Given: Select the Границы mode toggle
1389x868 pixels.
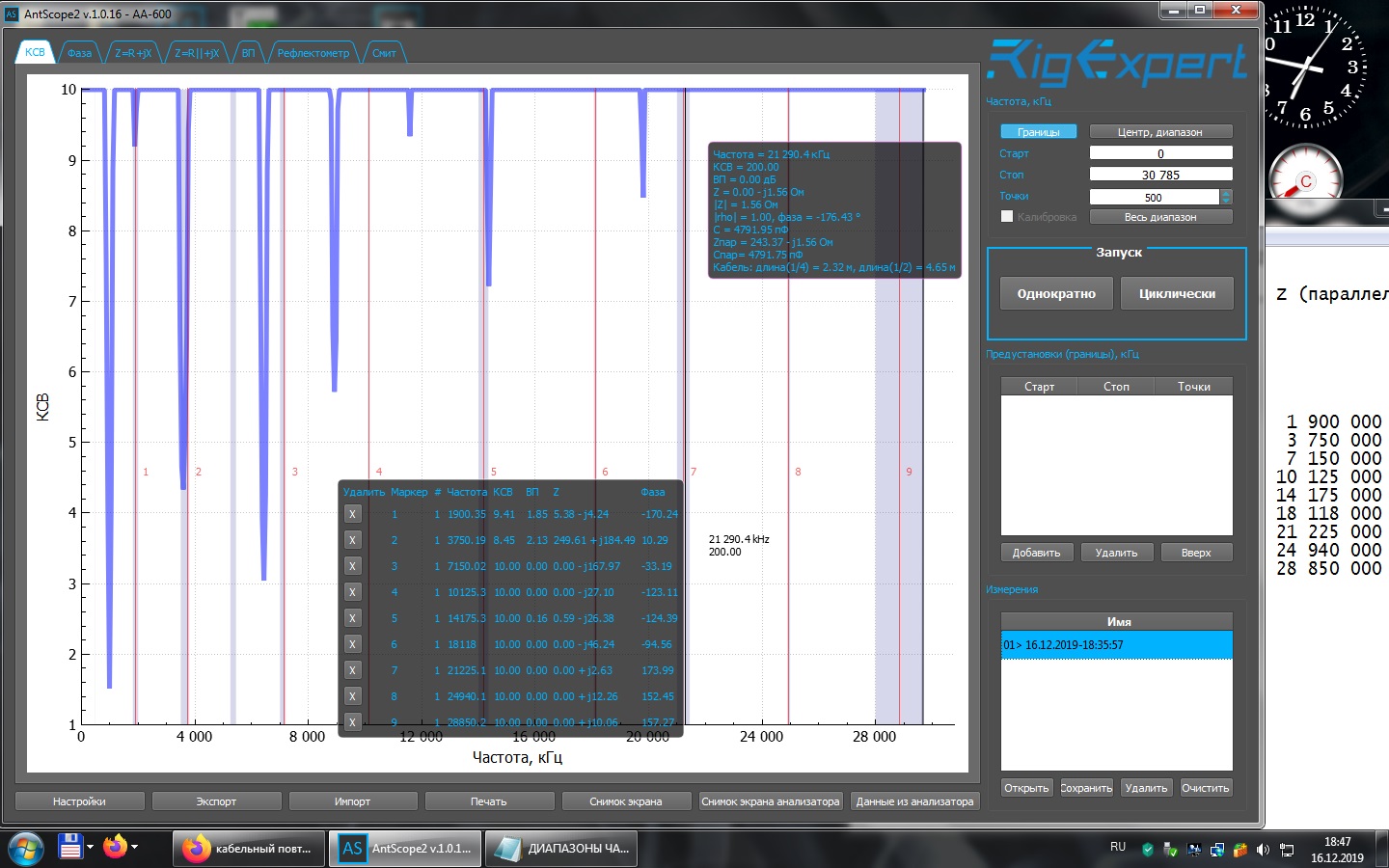Looking at the screenshot, I should click(1038, 132).
